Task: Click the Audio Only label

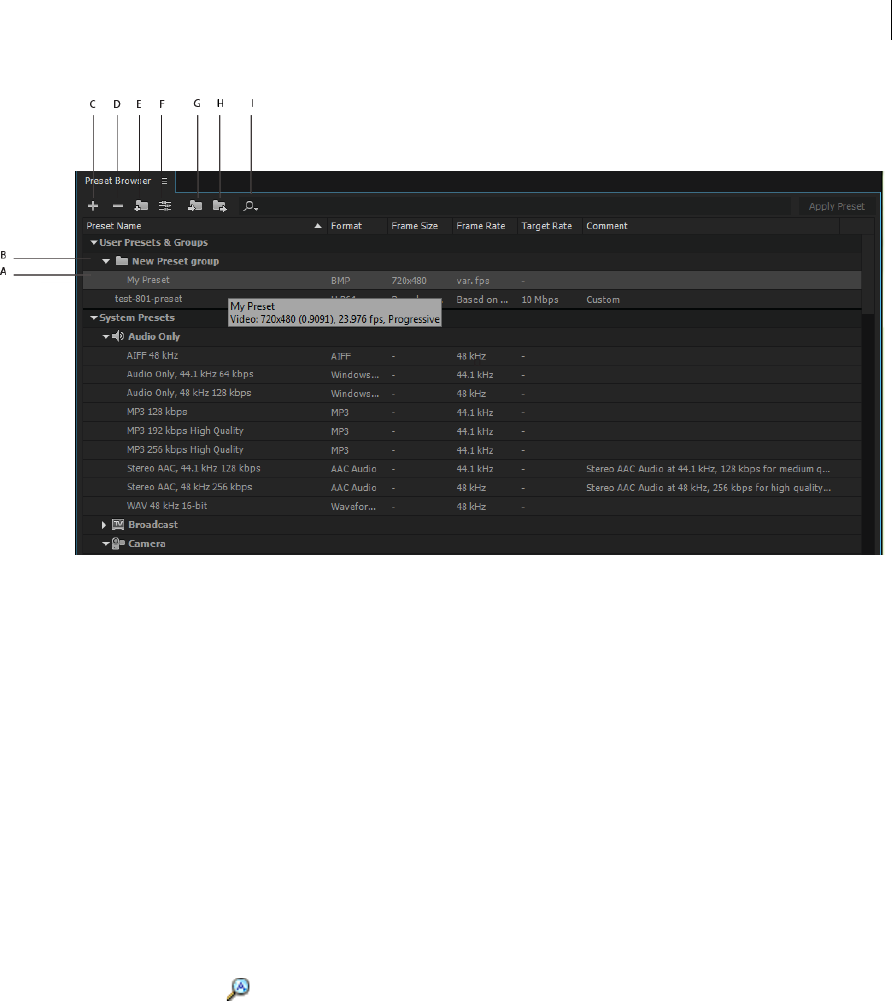Action: coord(154,336)
